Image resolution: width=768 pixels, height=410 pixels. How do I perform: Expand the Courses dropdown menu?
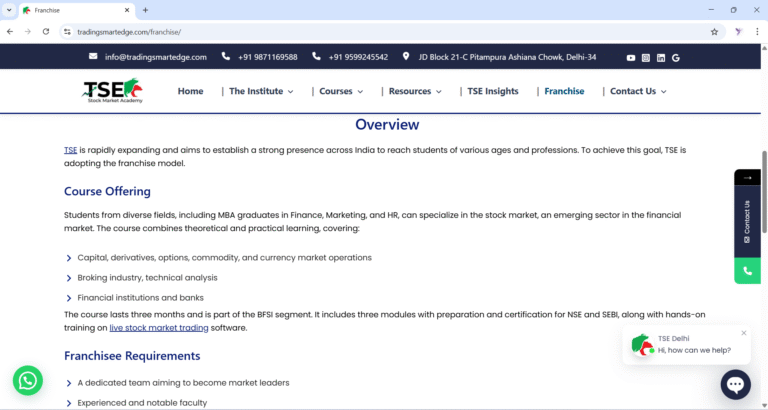[341, 91]
